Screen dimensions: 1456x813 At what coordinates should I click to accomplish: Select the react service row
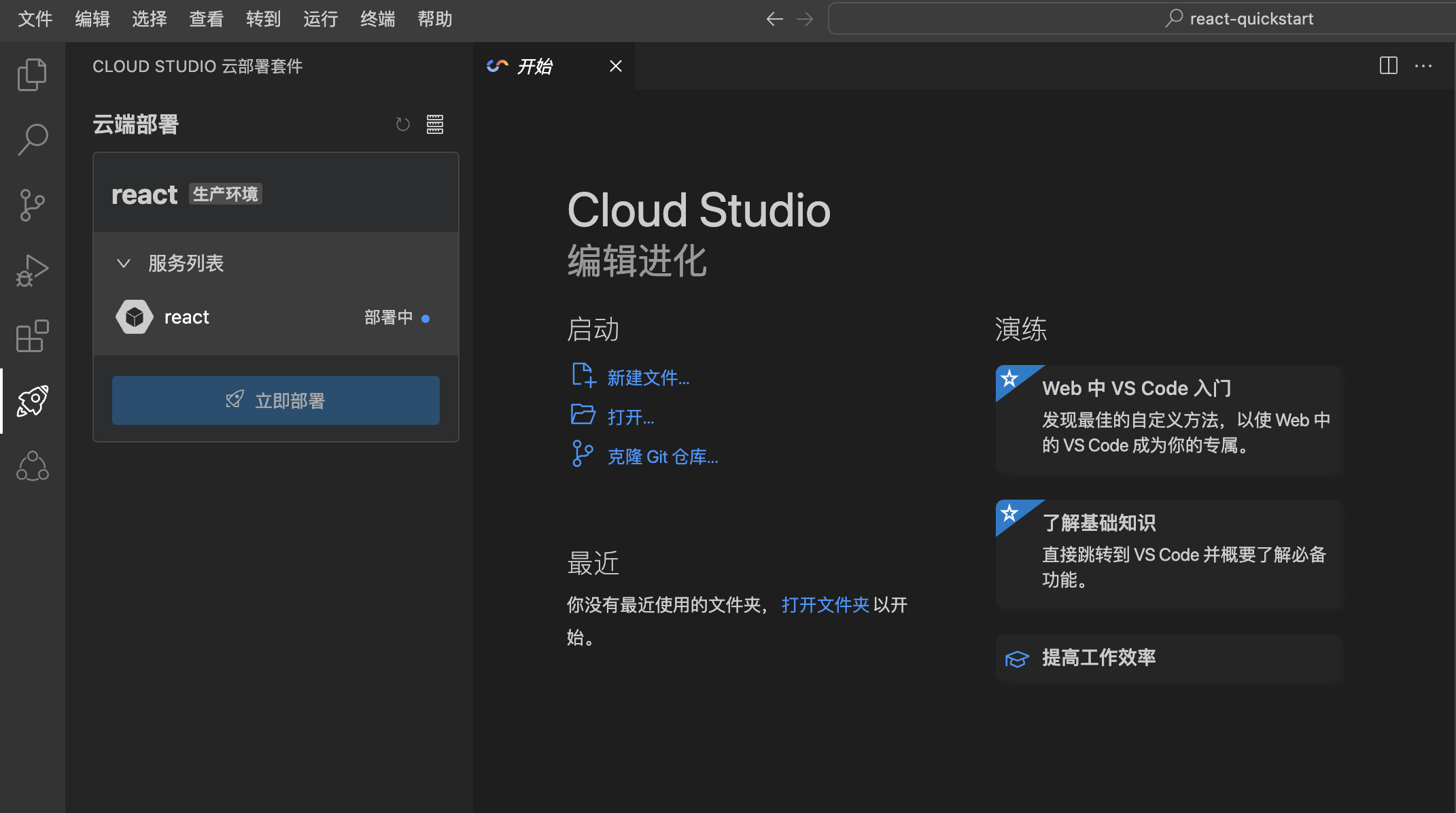tap(276, 317)
